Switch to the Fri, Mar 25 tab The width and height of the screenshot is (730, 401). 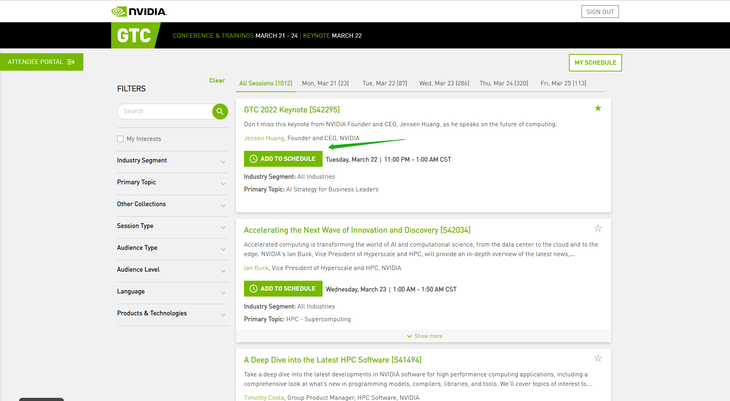point(563,83)
